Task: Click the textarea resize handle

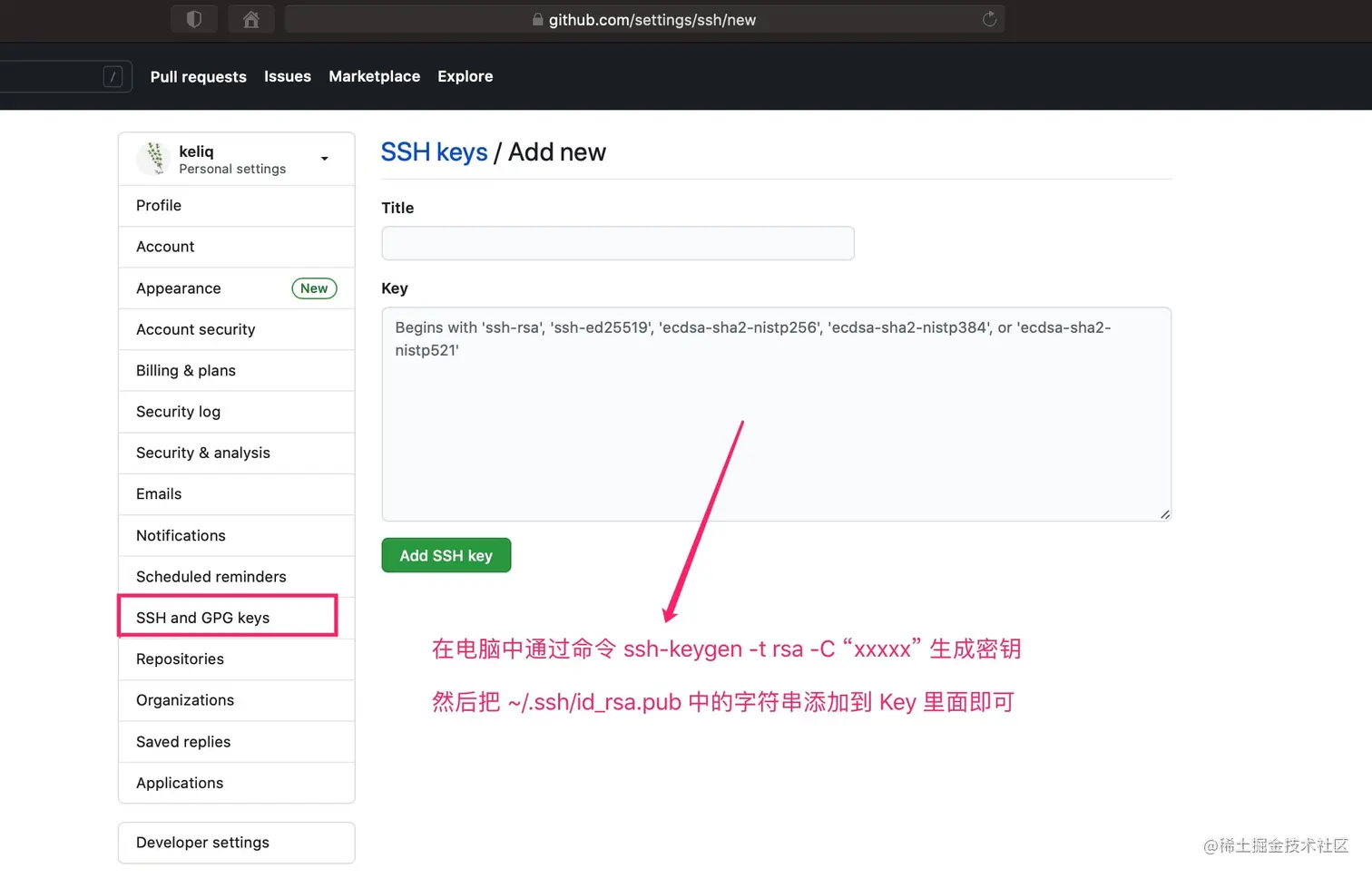Action: point(1164,514)
